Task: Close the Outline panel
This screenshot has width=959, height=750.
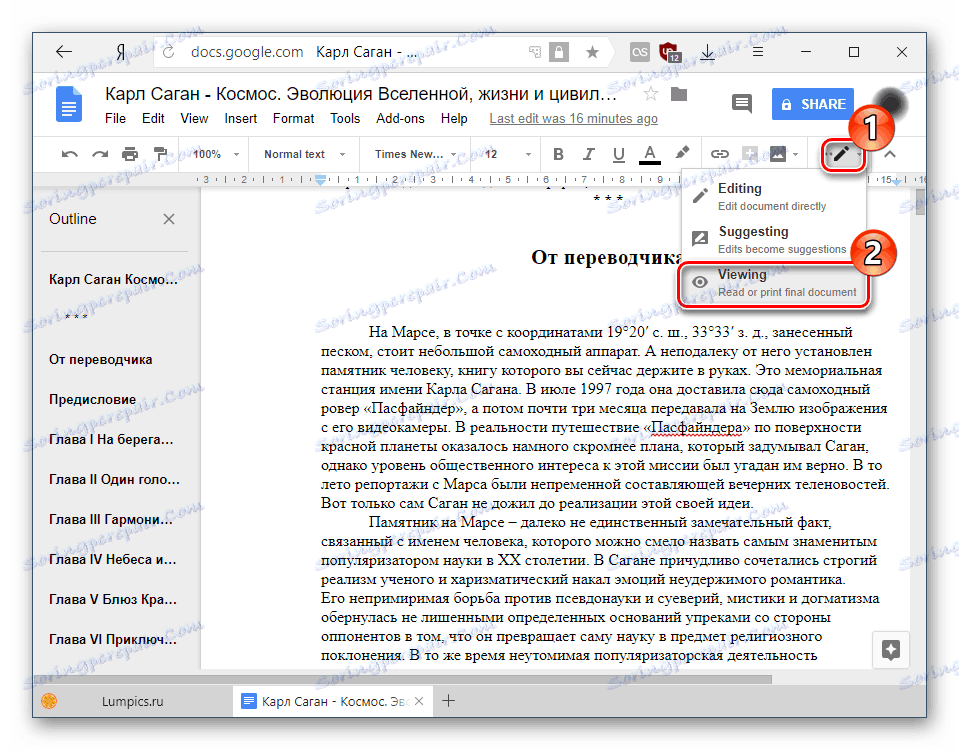Action: pyautogui.click(x=169, y=219)
